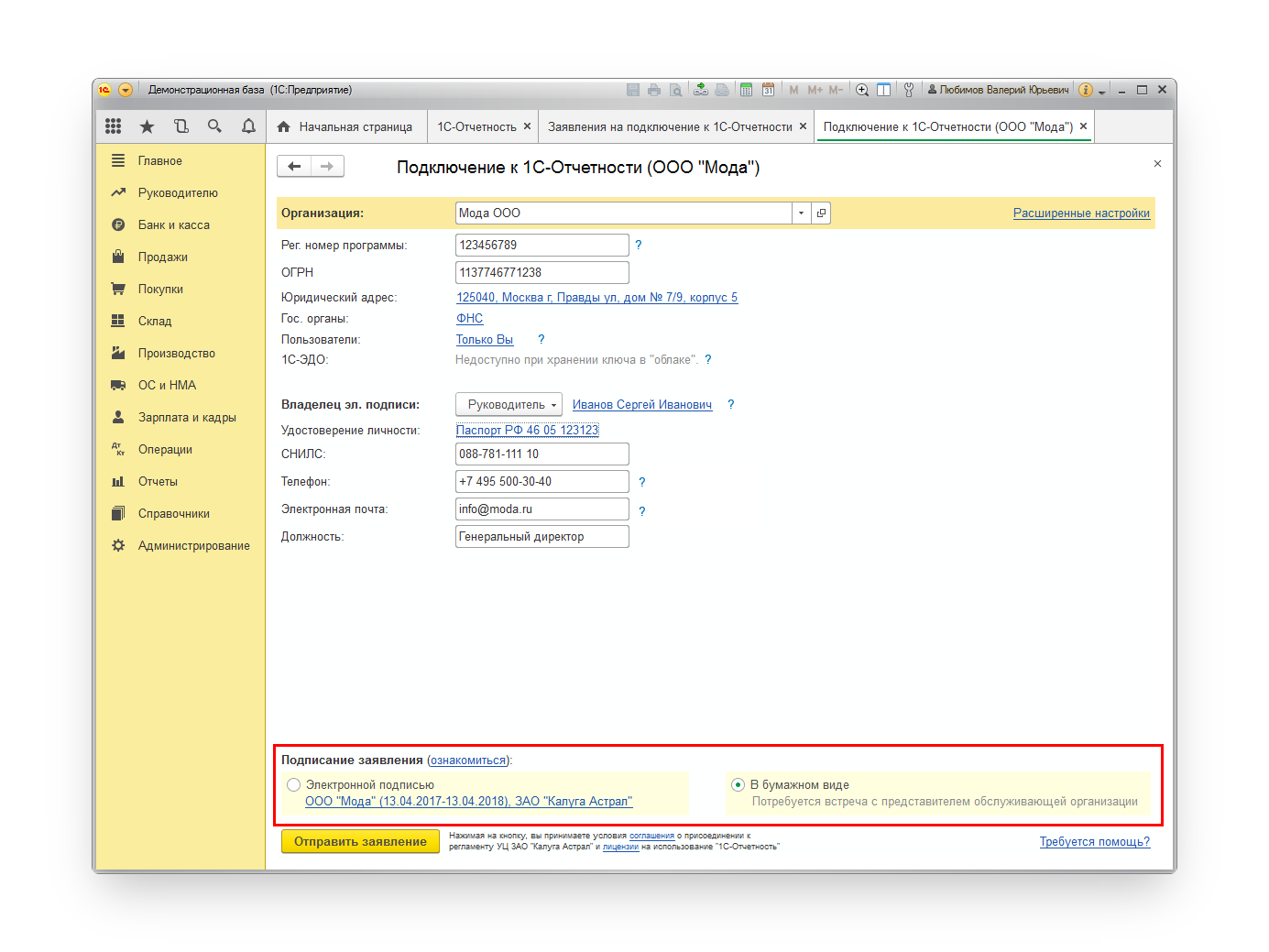This screenshot has height=952, width=1269.
Task: Open the ОС и НМА section
Action: [180, 385]
